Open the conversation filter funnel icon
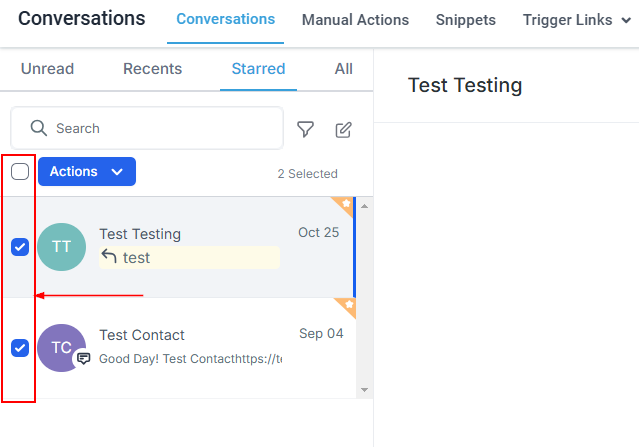 click(x=305, y=129)
